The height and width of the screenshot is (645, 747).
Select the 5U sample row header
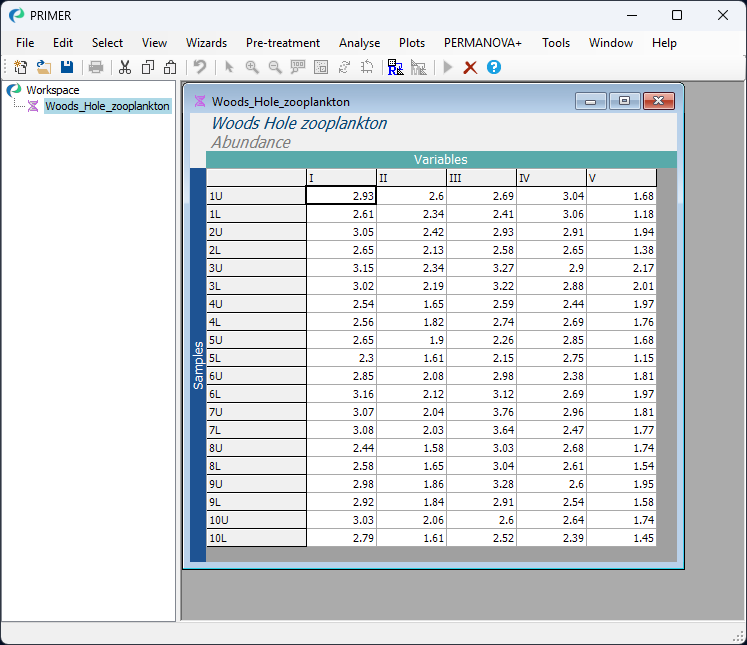tap(255, 340)
